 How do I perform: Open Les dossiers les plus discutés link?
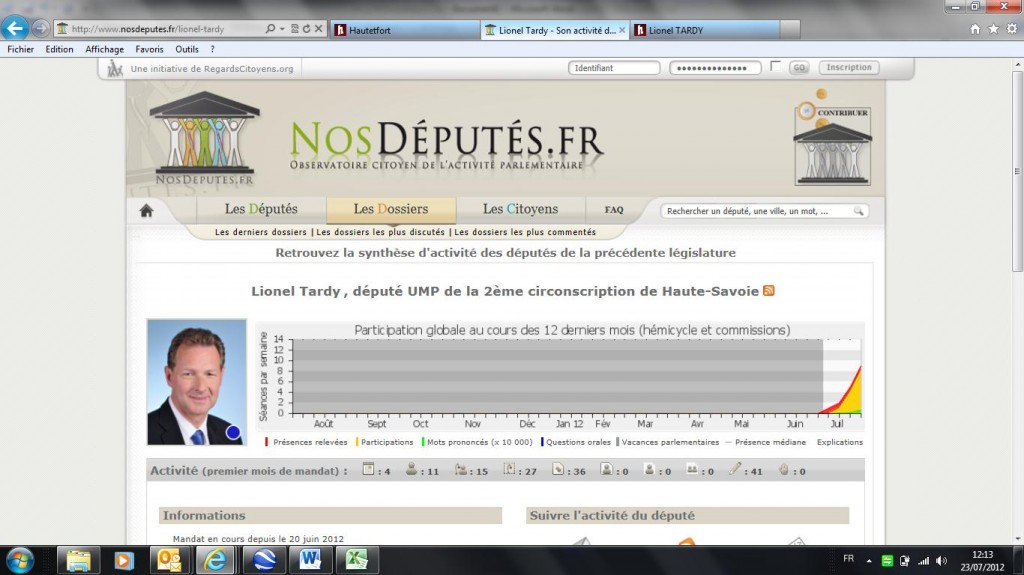tap(380, 232)
